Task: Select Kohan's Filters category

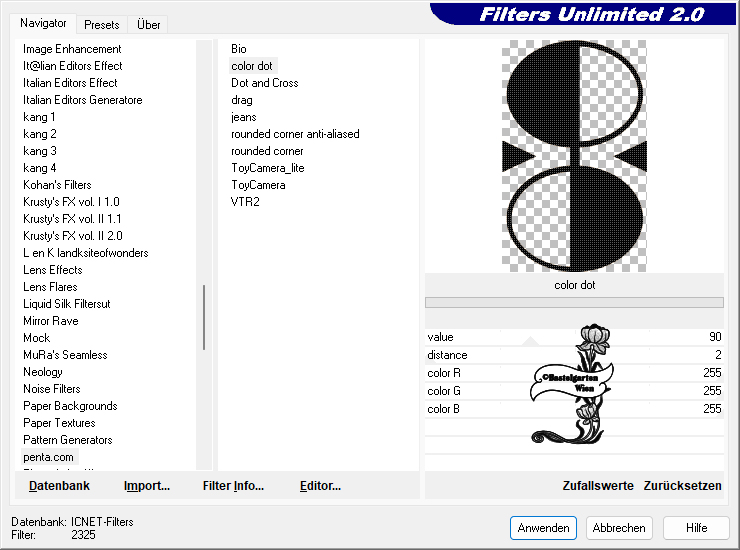Action: coord(57,185)
